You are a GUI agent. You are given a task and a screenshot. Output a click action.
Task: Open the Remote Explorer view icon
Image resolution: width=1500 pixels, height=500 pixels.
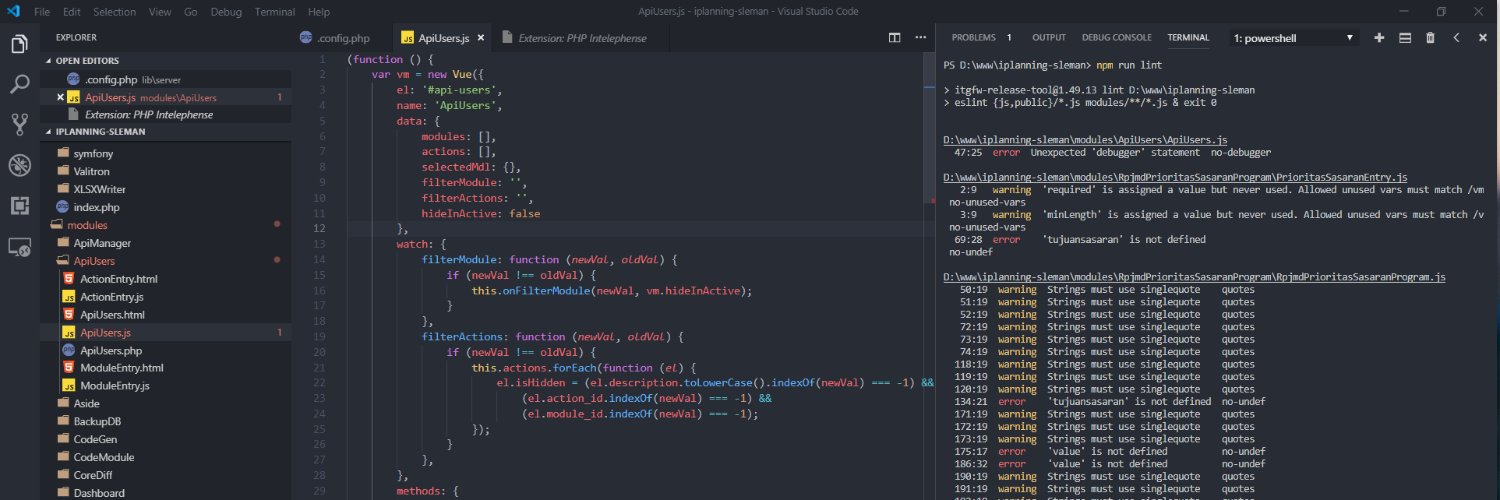(19, 246)
